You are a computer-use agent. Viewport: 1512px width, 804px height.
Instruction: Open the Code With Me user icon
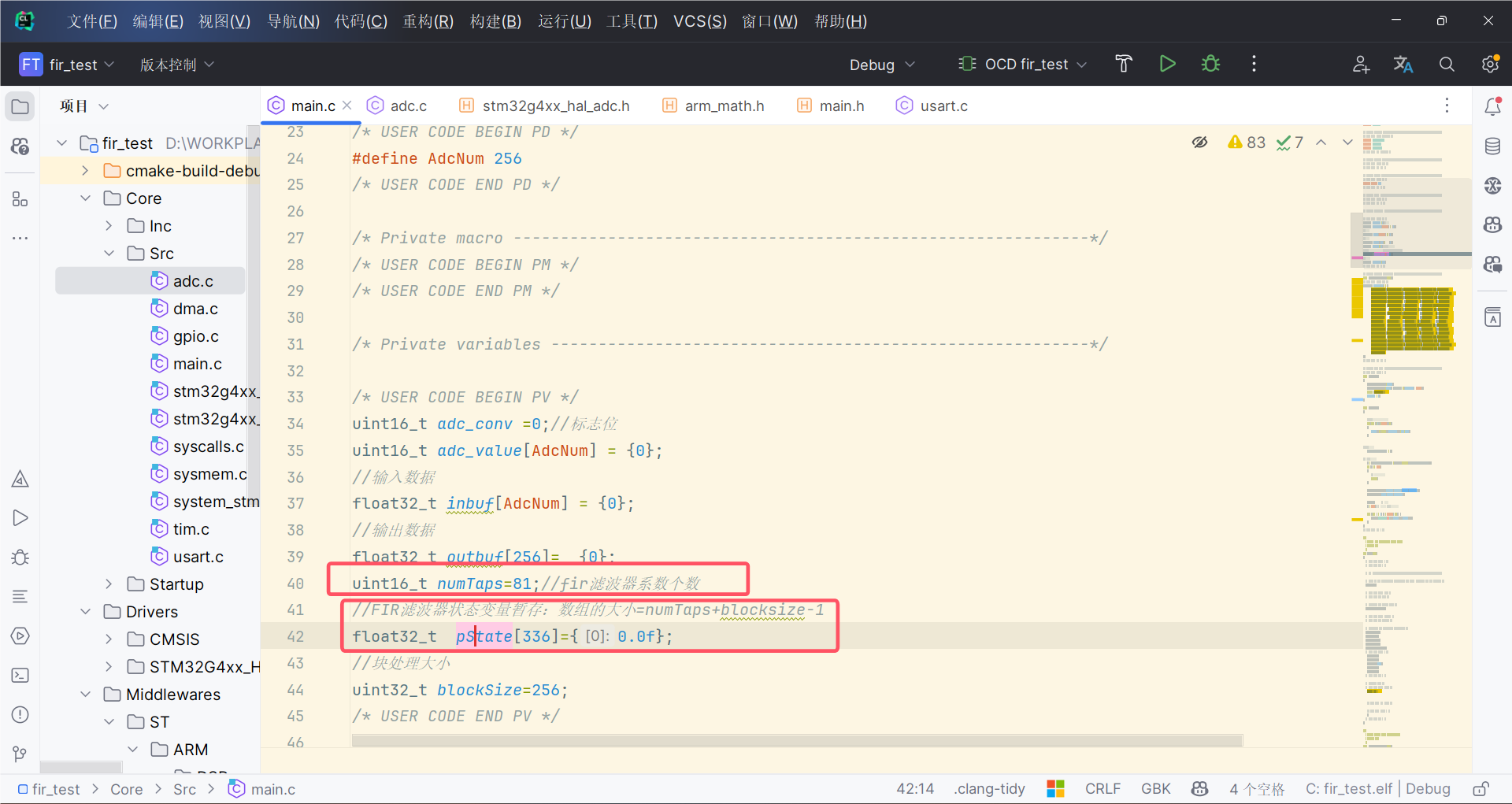(x=1361, y=64)
